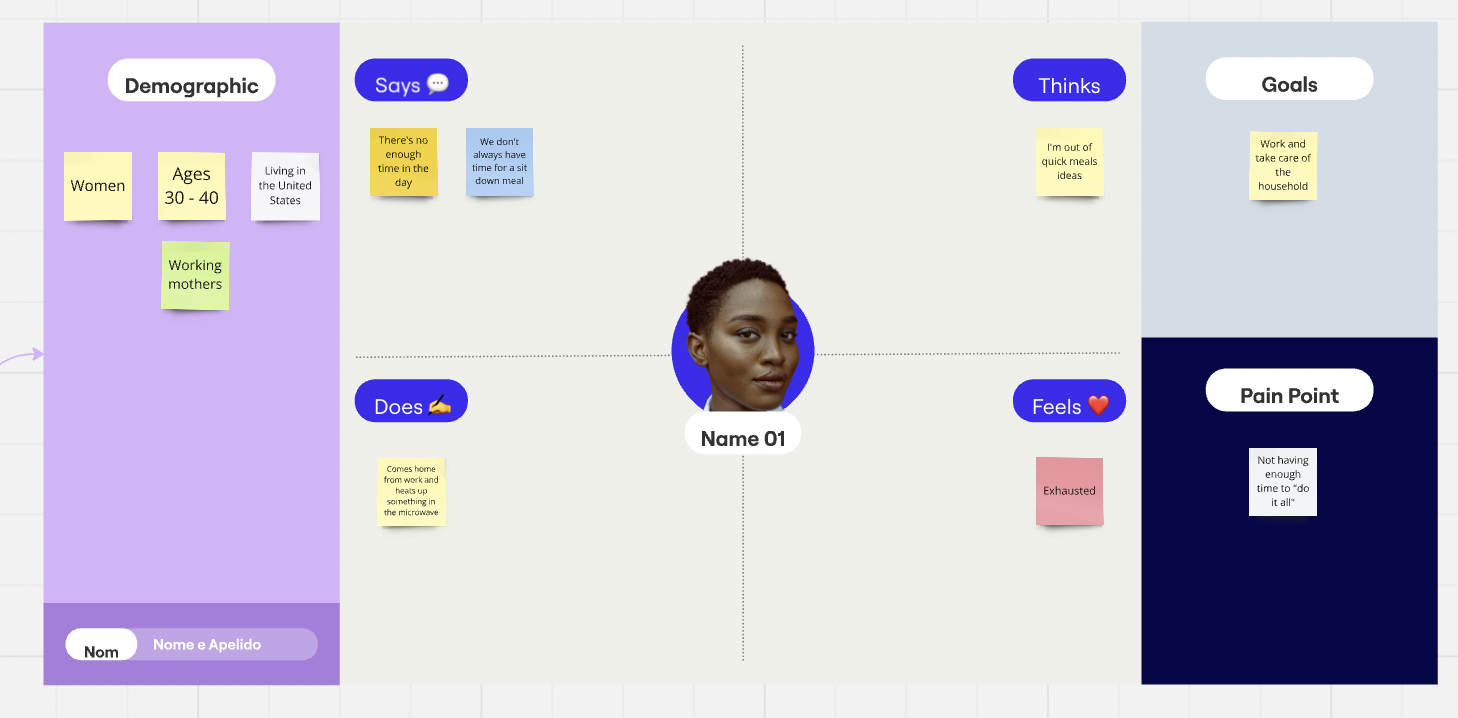
Task: Select the Ages 30 - 40 sticky note
Action: tap(191, 186)
